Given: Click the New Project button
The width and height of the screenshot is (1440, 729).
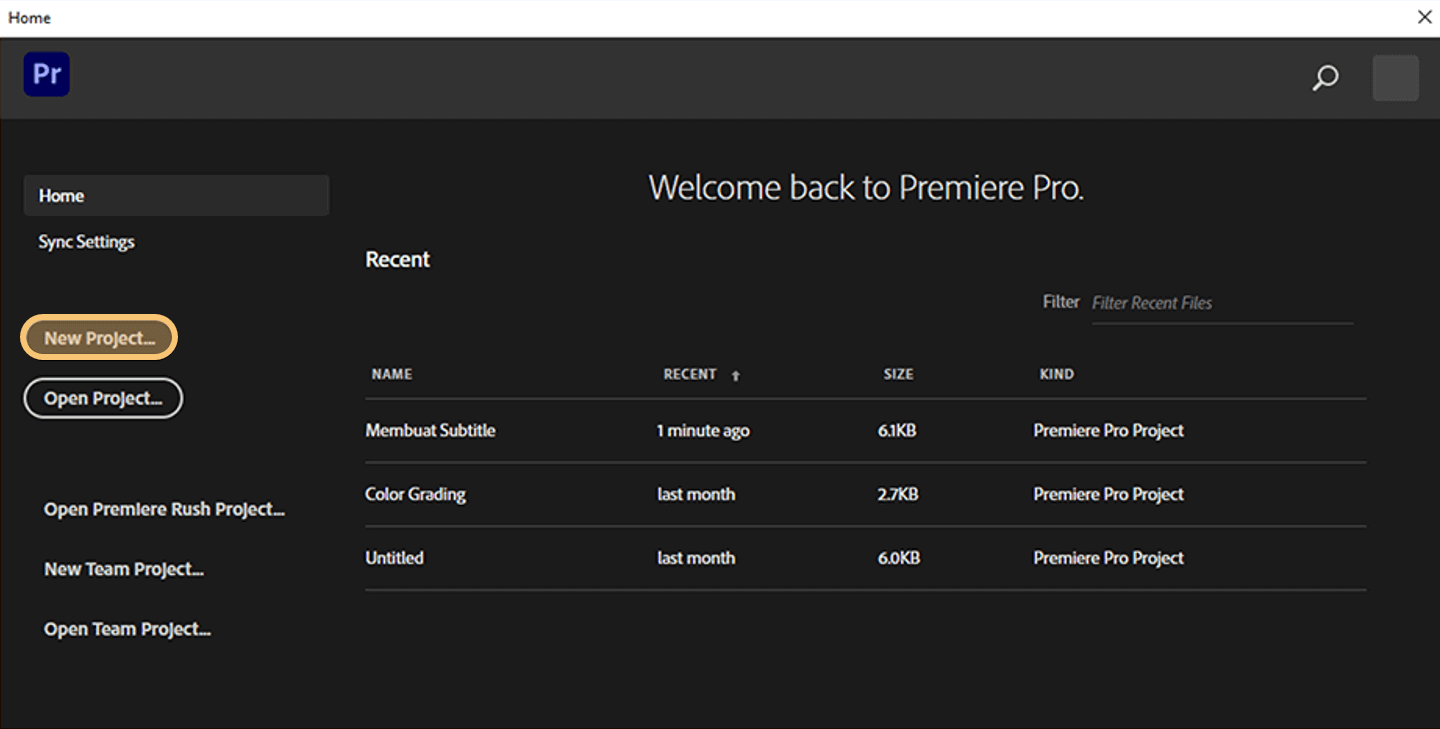Looking at the screenshot, I should pos(99,338).
